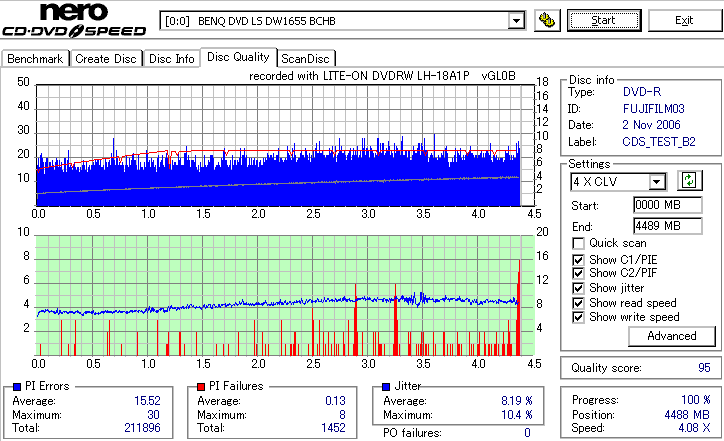
Task: Disable Show write speed checkbox
Action: coord(578,317)
